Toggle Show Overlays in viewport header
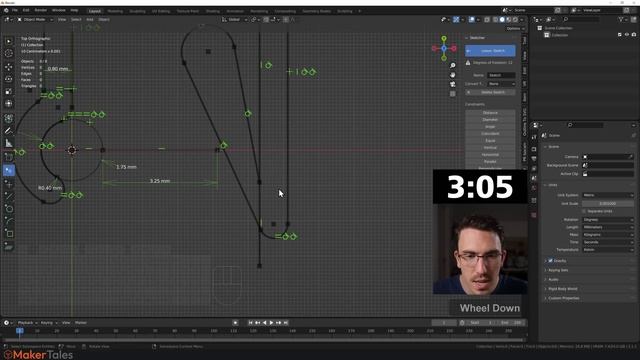The height and width of the screenshot is (360, 640). [x=471, y=19]
